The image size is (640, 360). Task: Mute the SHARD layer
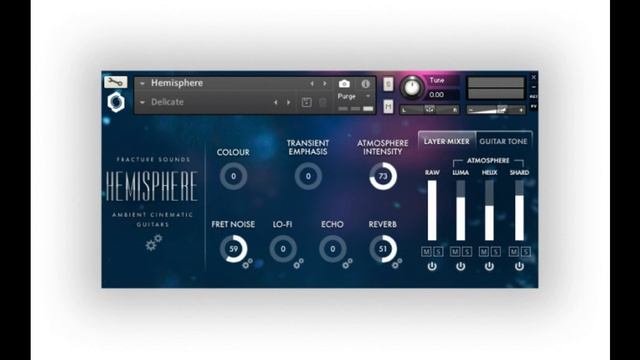(x=514, y=251)
